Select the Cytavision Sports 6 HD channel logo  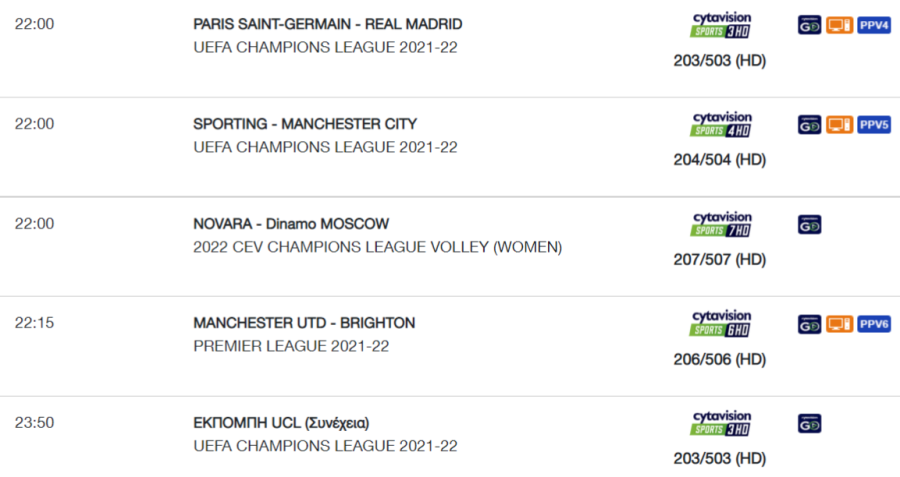721,324
